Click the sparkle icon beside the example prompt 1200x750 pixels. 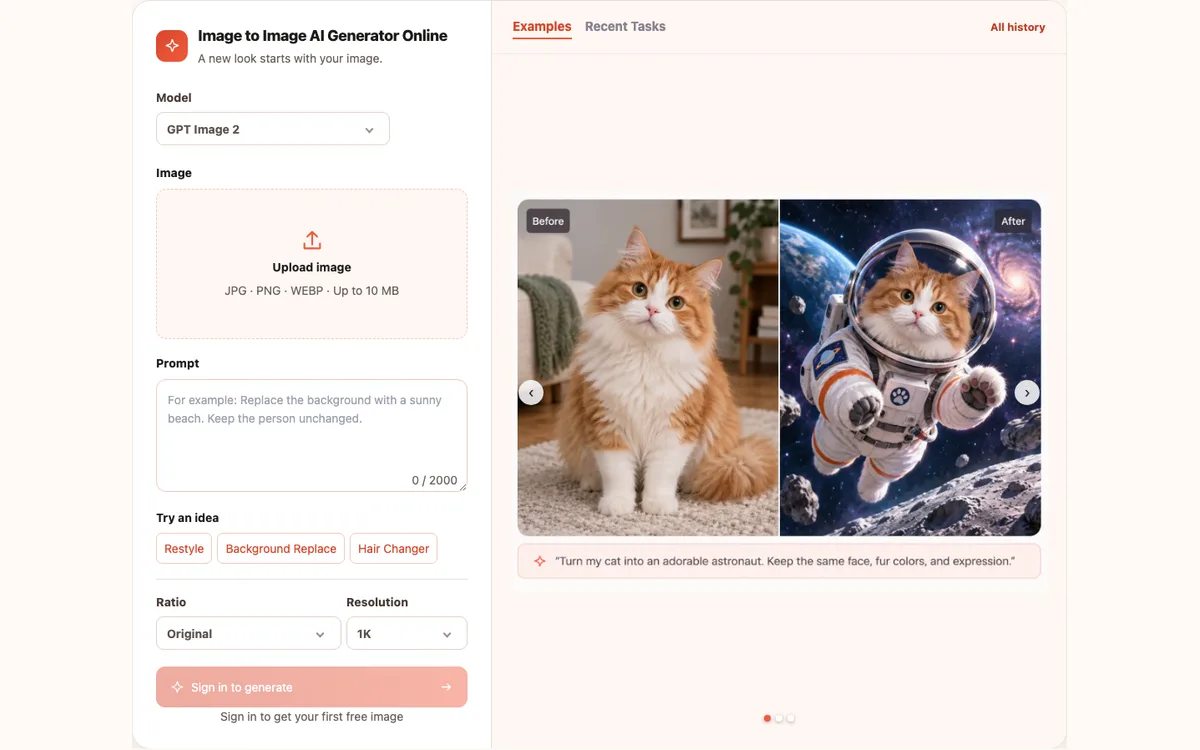click(x=540, y=561)
